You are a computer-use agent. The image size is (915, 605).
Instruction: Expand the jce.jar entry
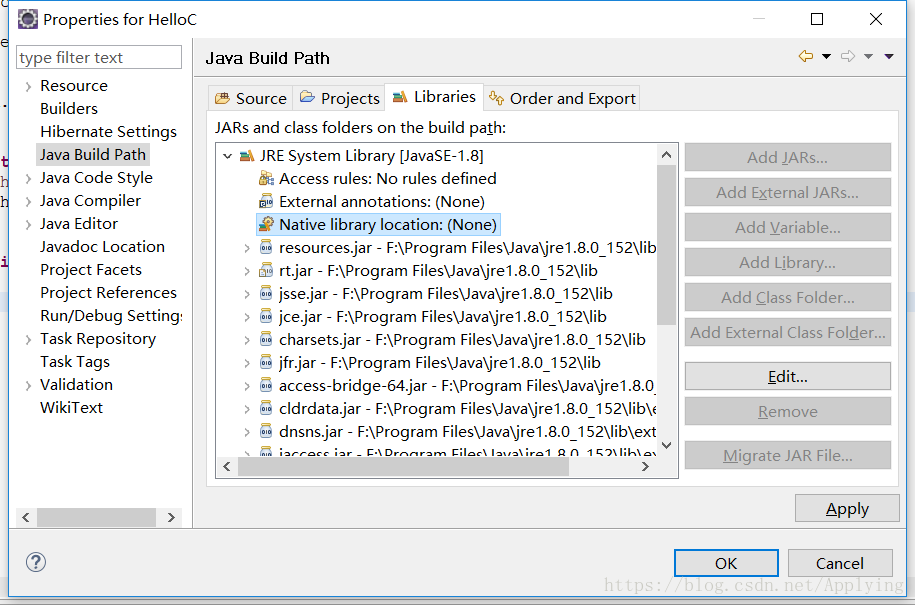coord(247,317)
